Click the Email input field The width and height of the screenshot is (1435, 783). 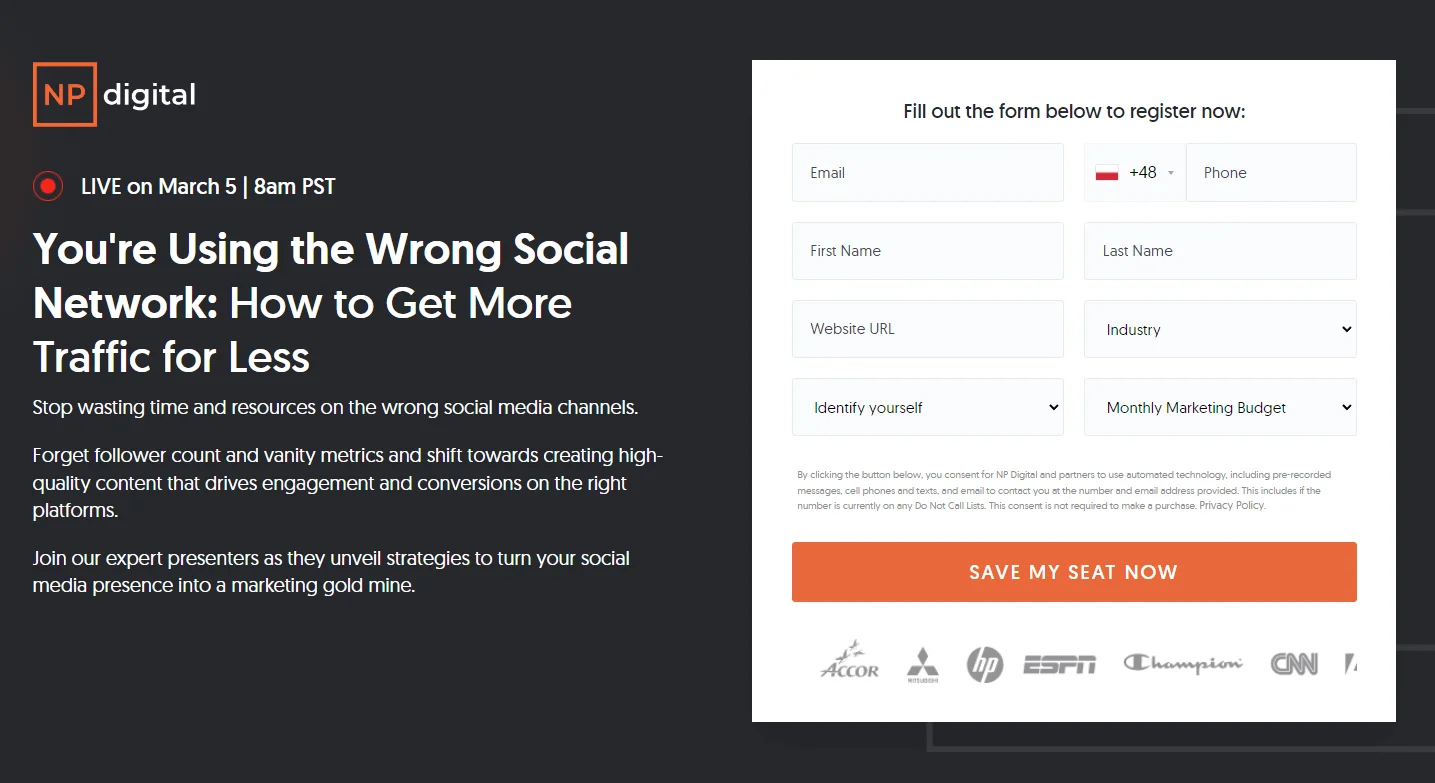click(x=927, y=172)
